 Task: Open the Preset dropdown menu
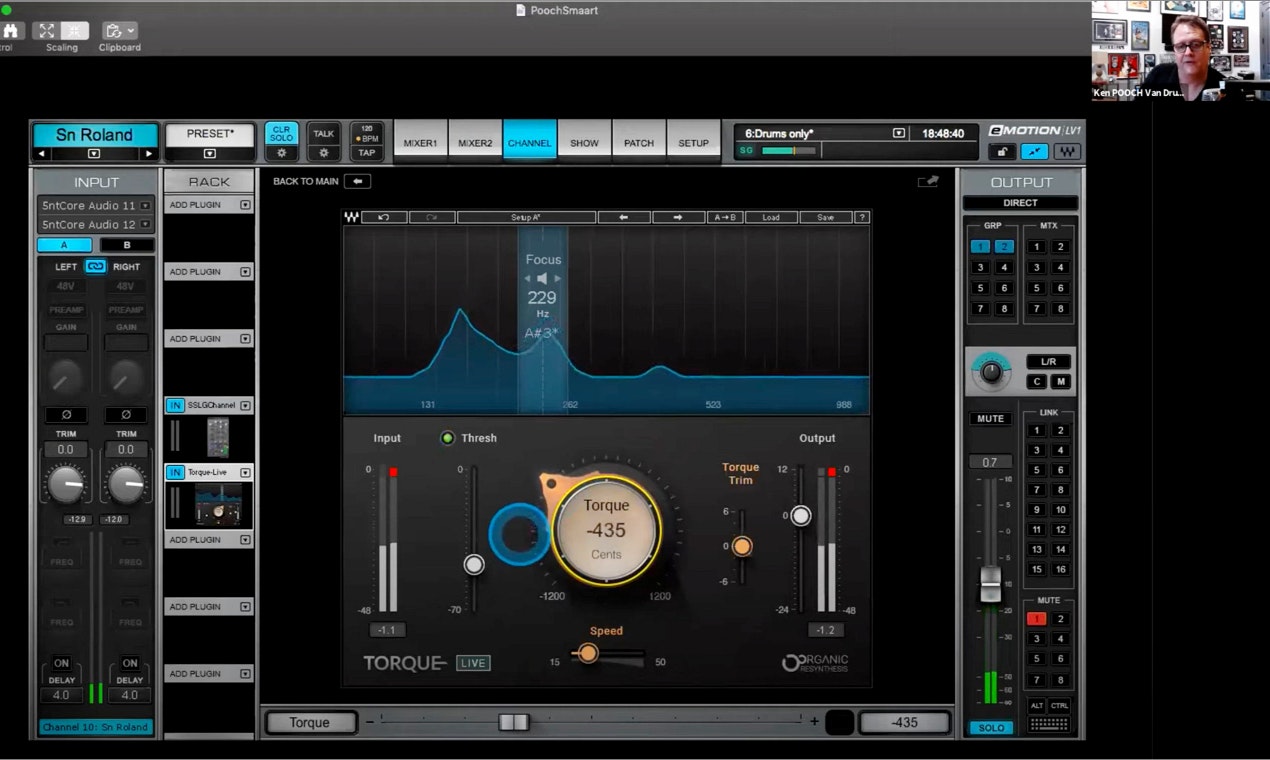[x=210, y=154]
